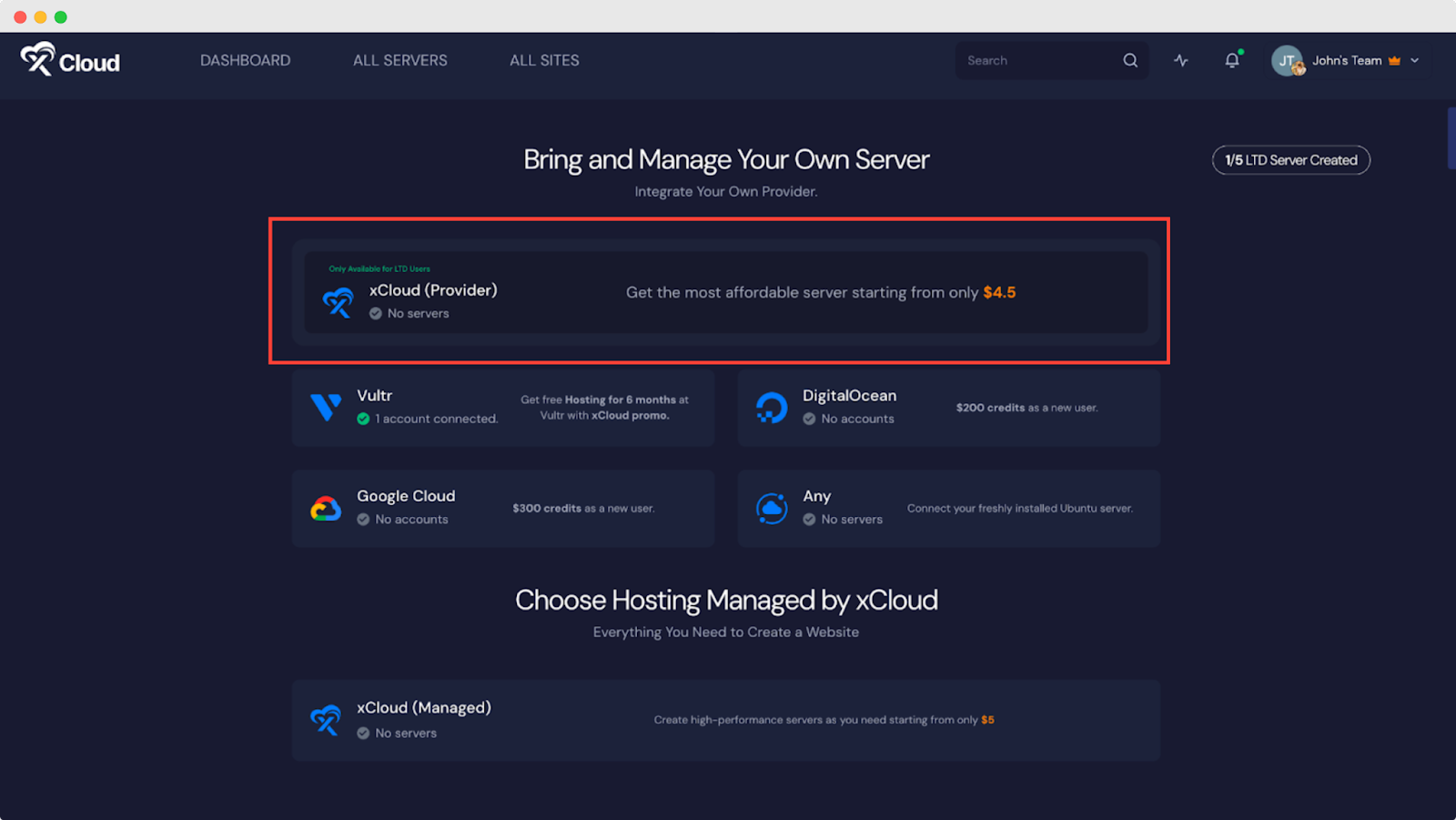Select the DigitalOcean provider card
This screenshot has width=1456, height=820.
949,407
